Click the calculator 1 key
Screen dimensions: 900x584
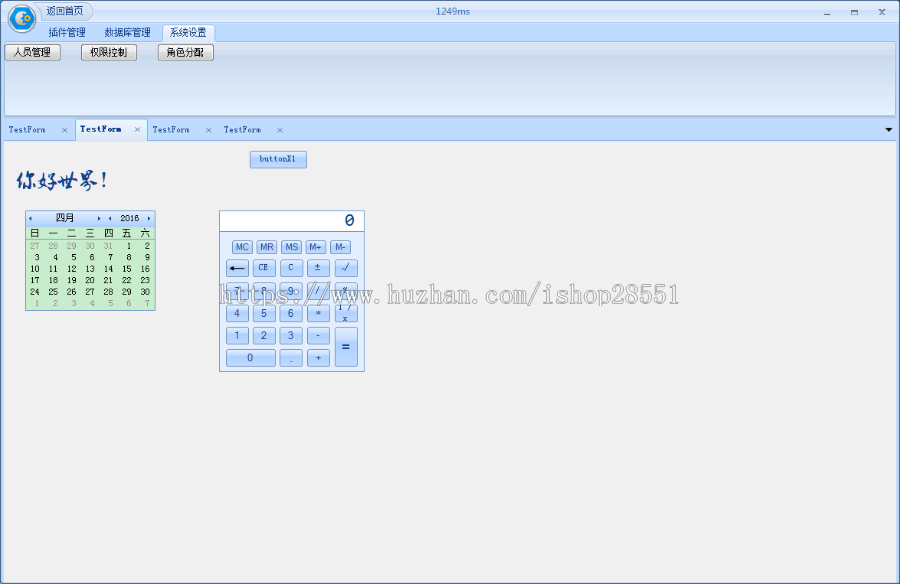point(237,336)
